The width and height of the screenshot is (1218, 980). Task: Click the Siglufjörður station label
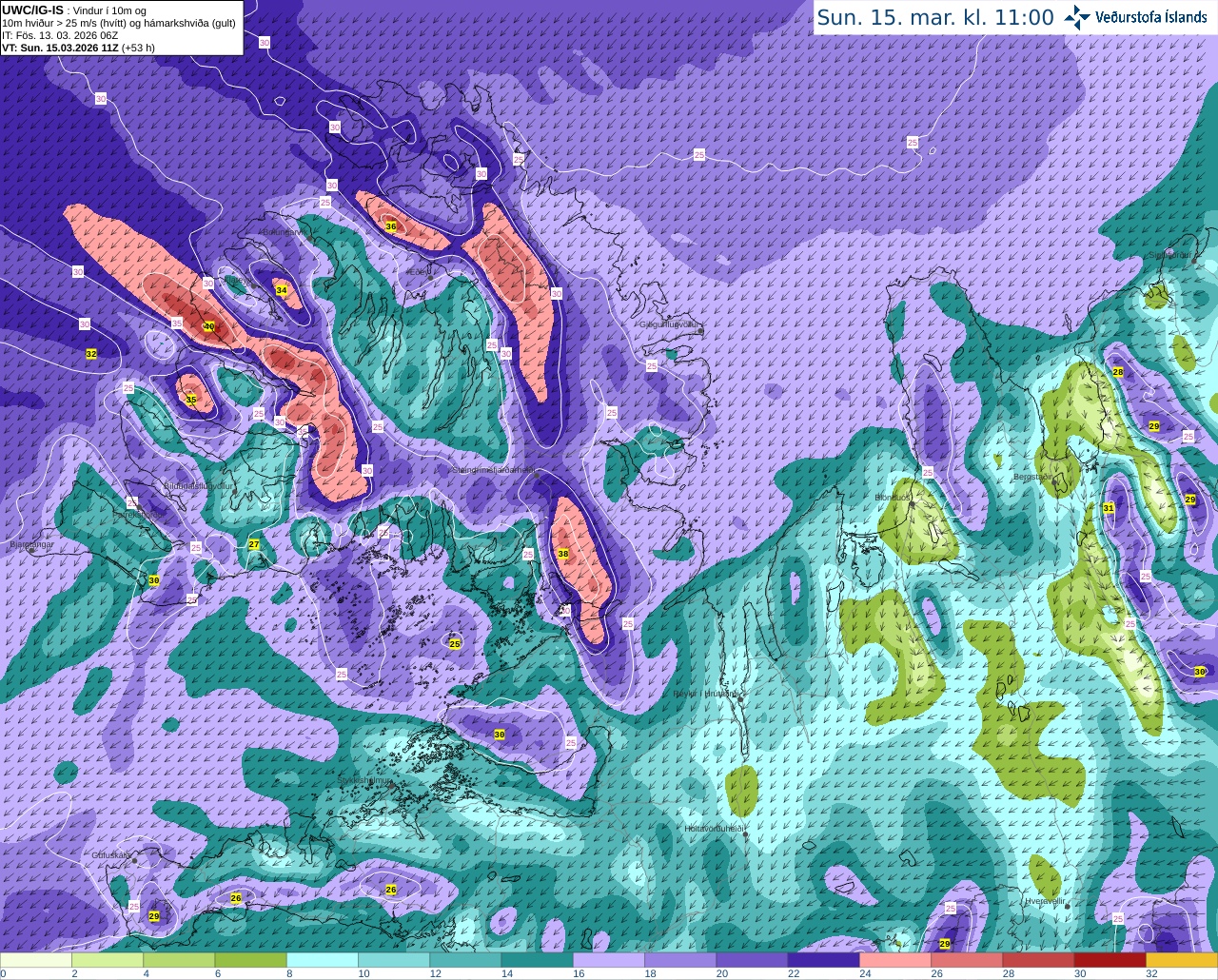pyautogui.click(x=1171, y=255)
